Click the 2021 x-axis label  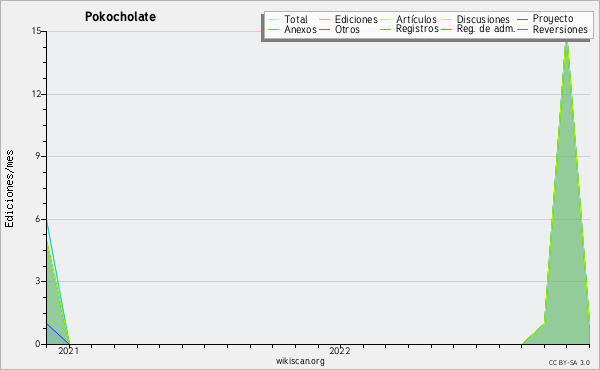(68, 351)
